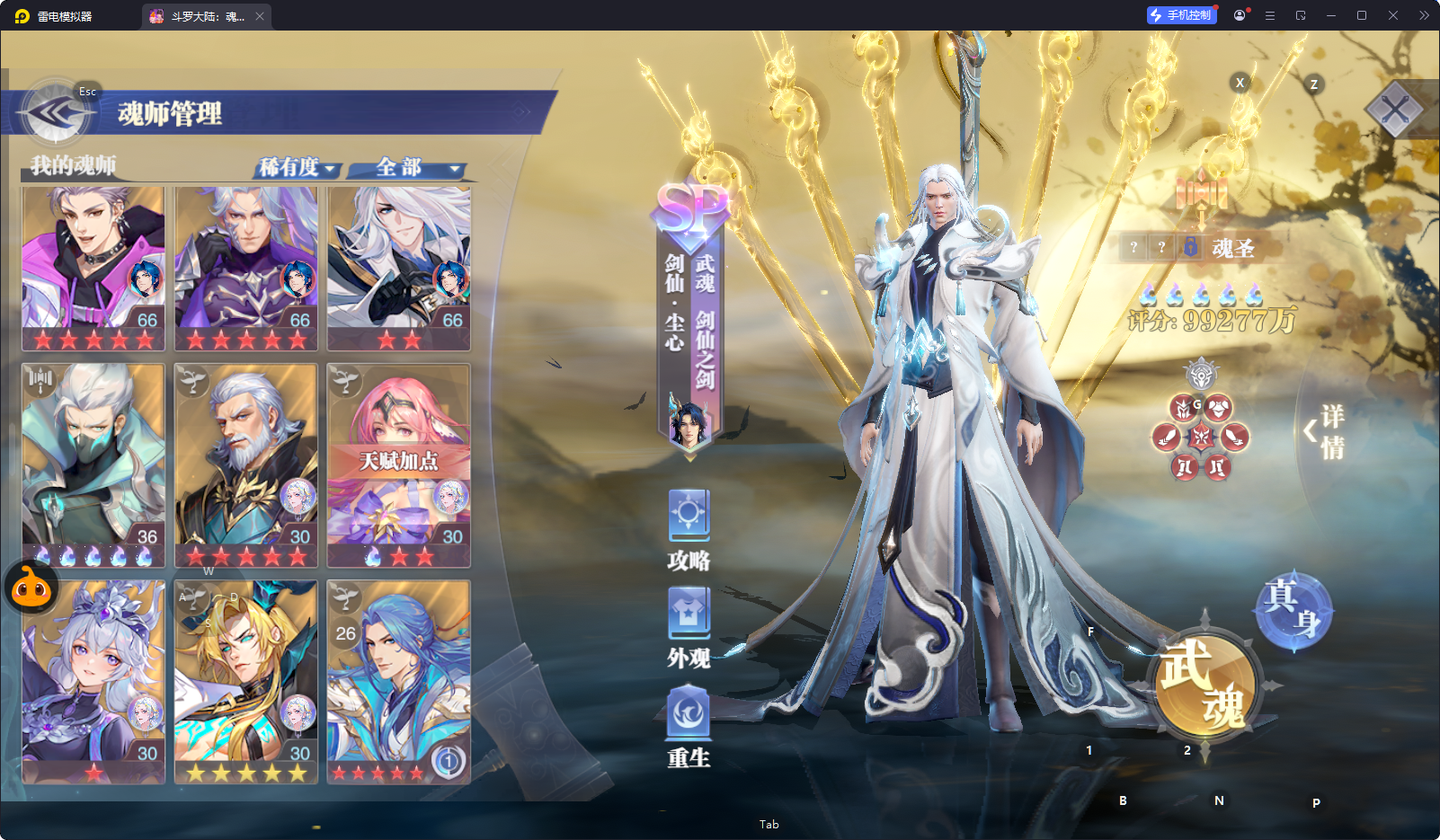Tap the 天赋加点 label on pink-haired card
Screen dimensions: 1440x840
399,461
